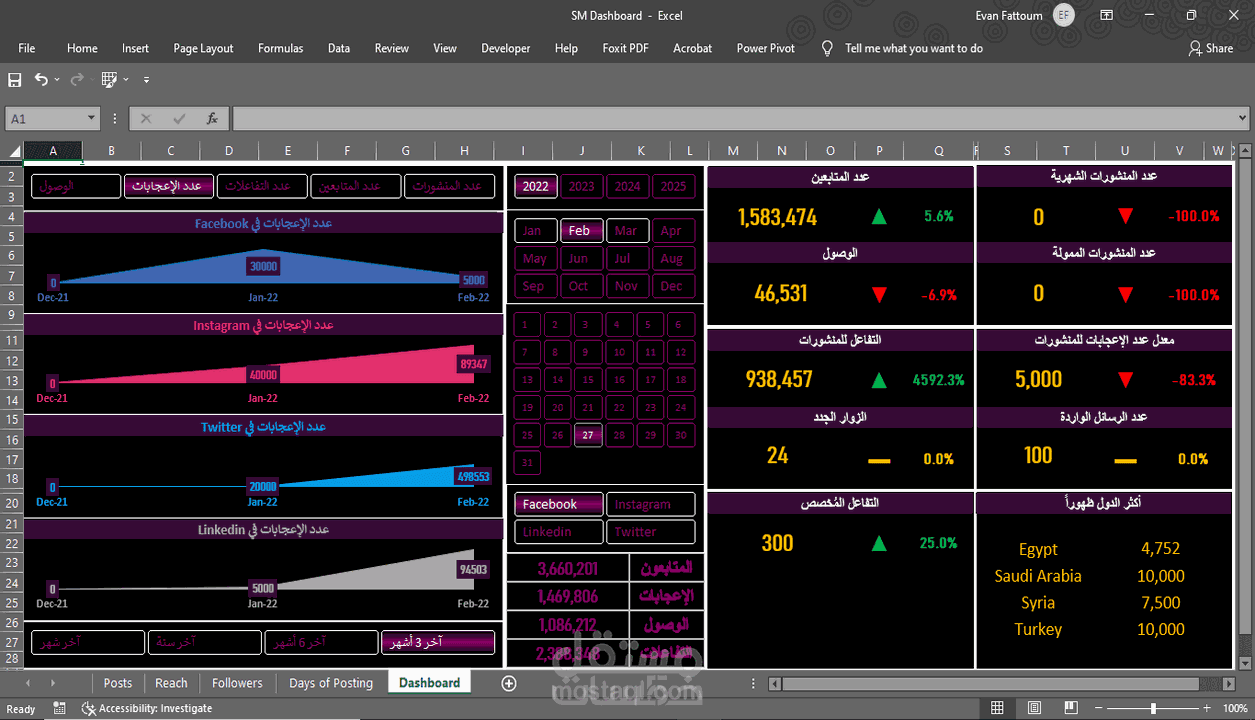Screen dimensions: 1255x720
Task: Click the Cancel formula X icon
Action: point(146,119)
